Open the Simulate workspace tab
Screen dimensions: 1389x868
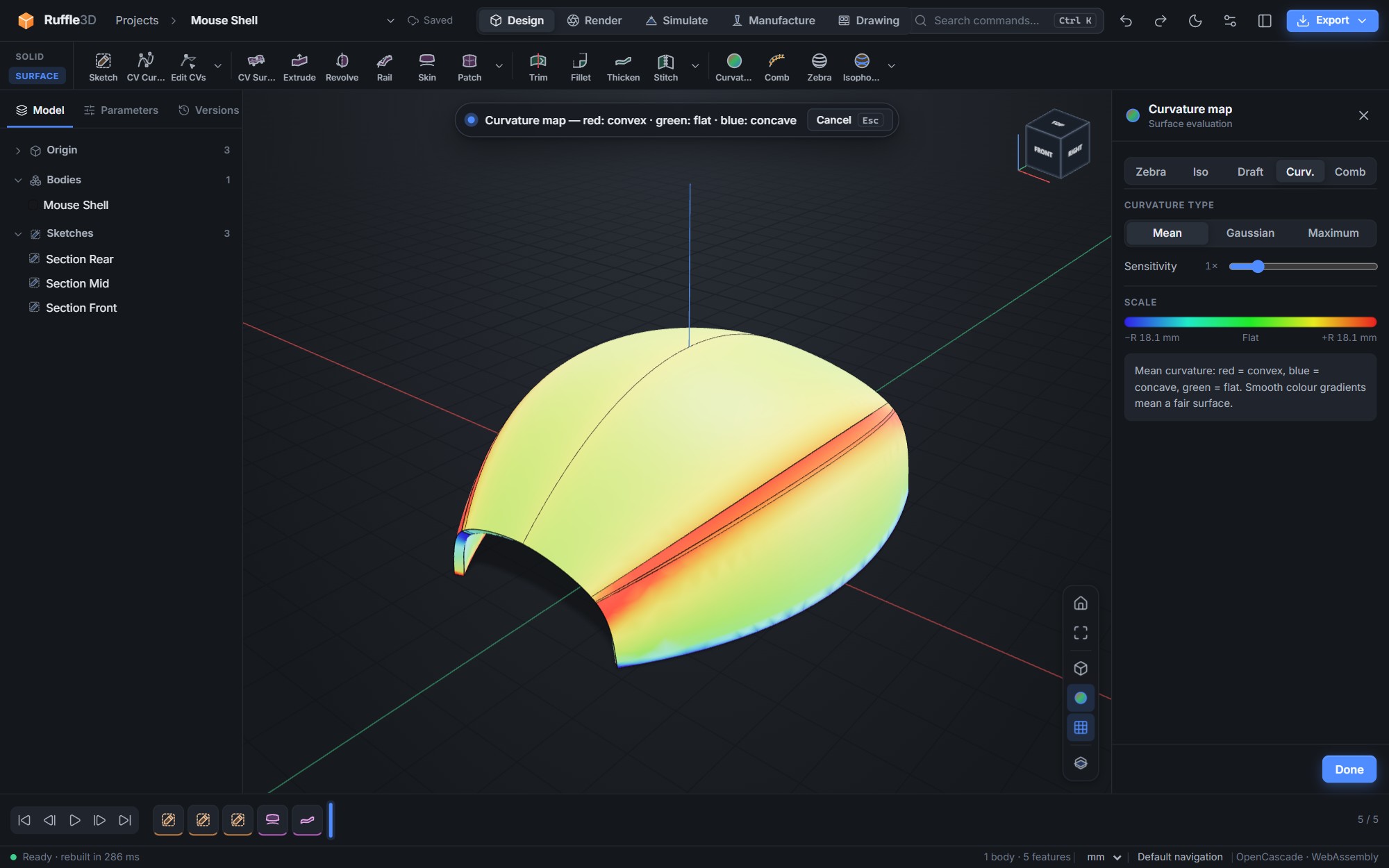pos(677,21)
